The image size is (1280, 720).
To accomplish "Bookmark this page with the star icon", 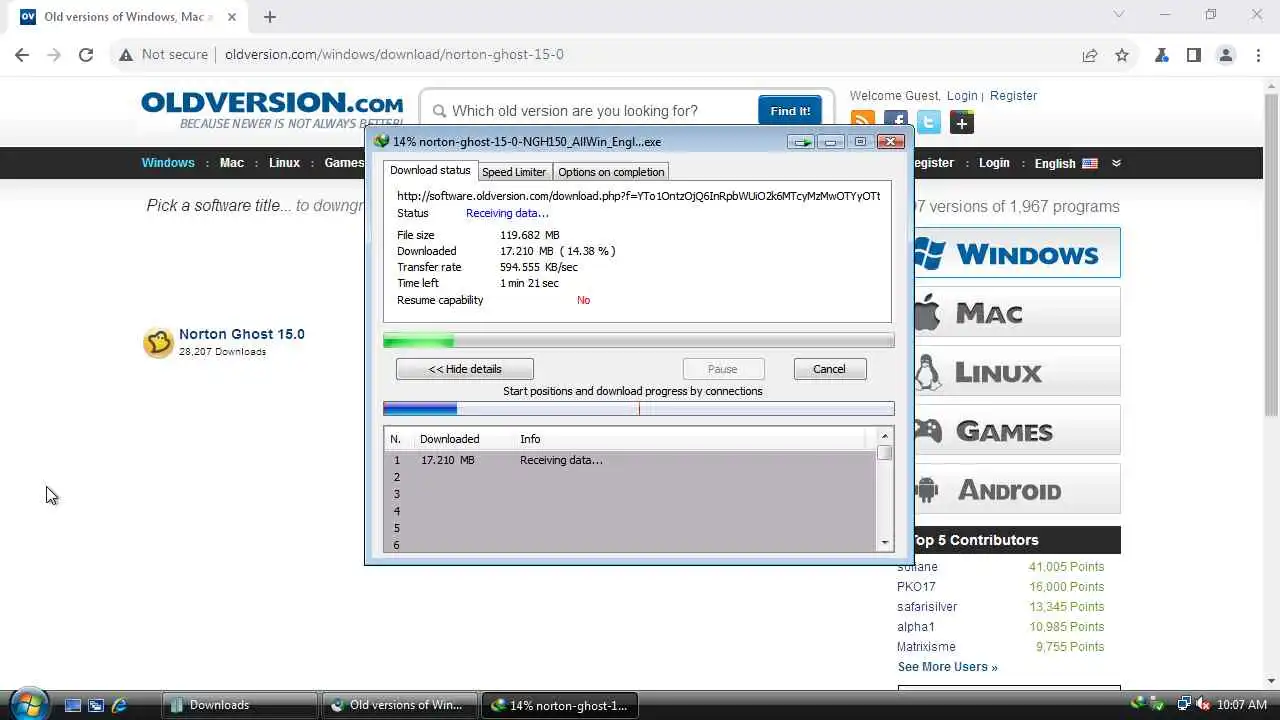I will click(x=1122, y=55).
